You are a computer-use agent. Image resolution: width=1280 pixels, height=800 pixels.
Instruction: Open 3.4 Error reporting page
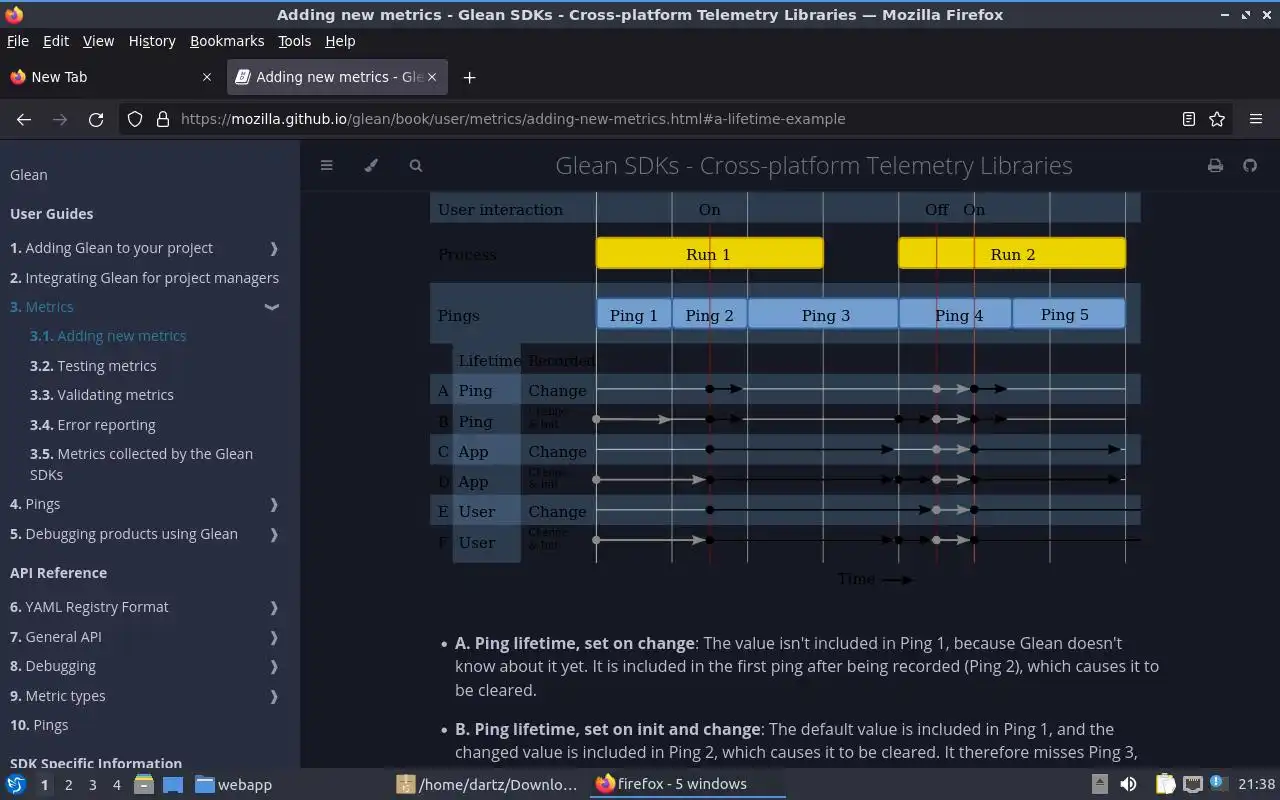pyautogui.click(x=93, y=425)
